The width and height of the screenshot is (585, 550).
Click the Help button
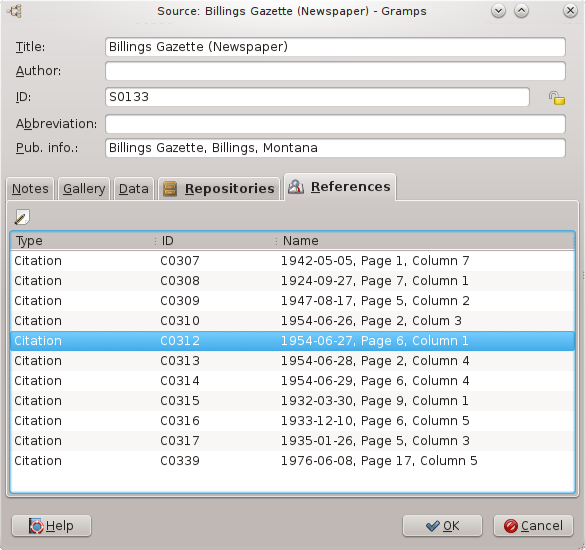click(51, 526)
